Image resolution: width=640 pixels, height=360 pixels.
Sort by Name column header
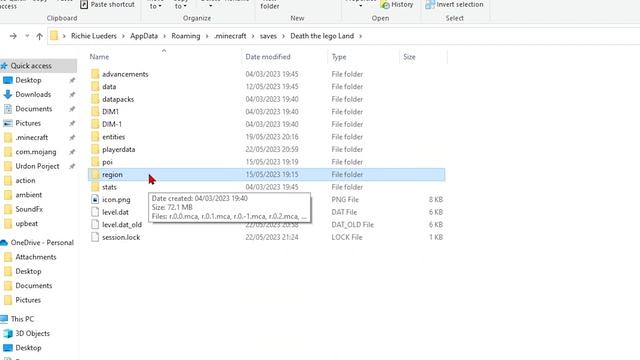[x=99, y=57]
